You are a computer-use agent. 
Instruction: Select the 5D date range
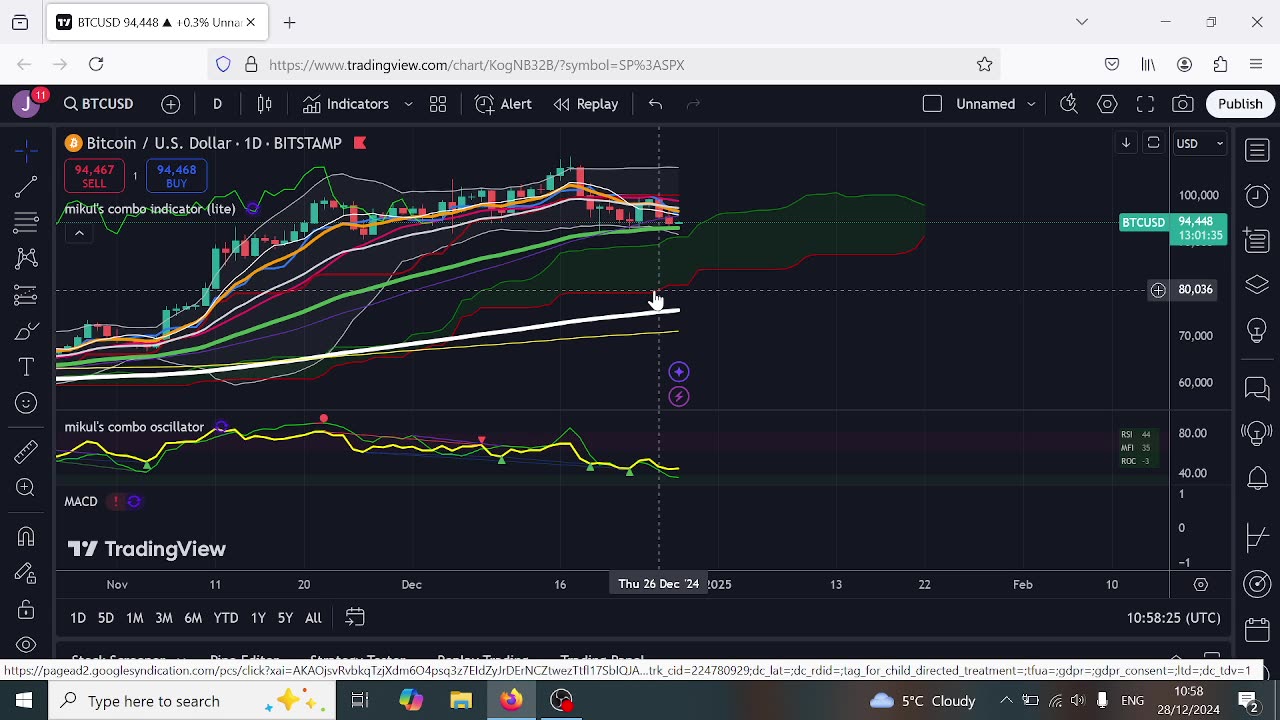106,618
